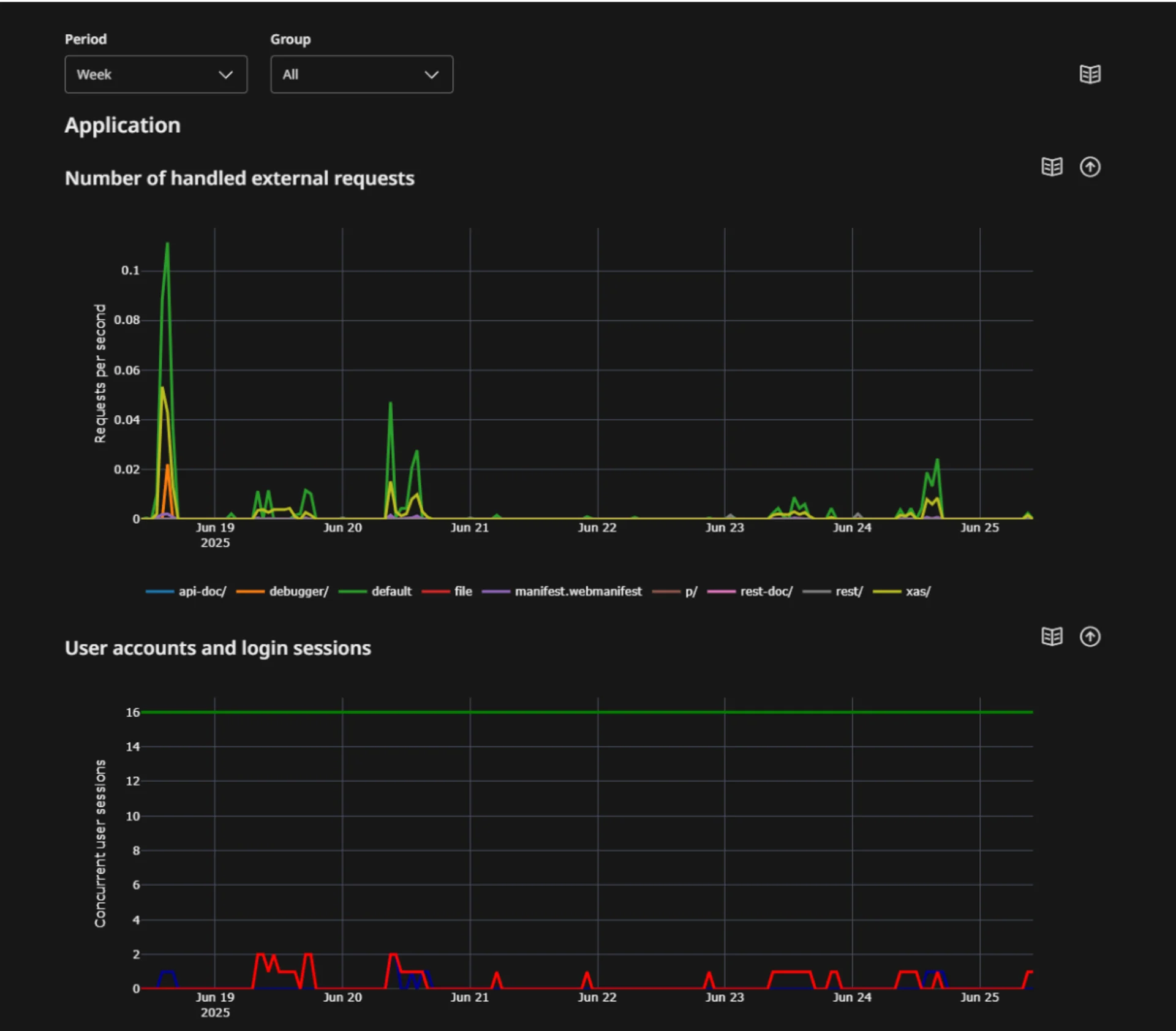Click Jun 21 tick label on requests chart
1176x1031 pixels.
coord(470,527)
